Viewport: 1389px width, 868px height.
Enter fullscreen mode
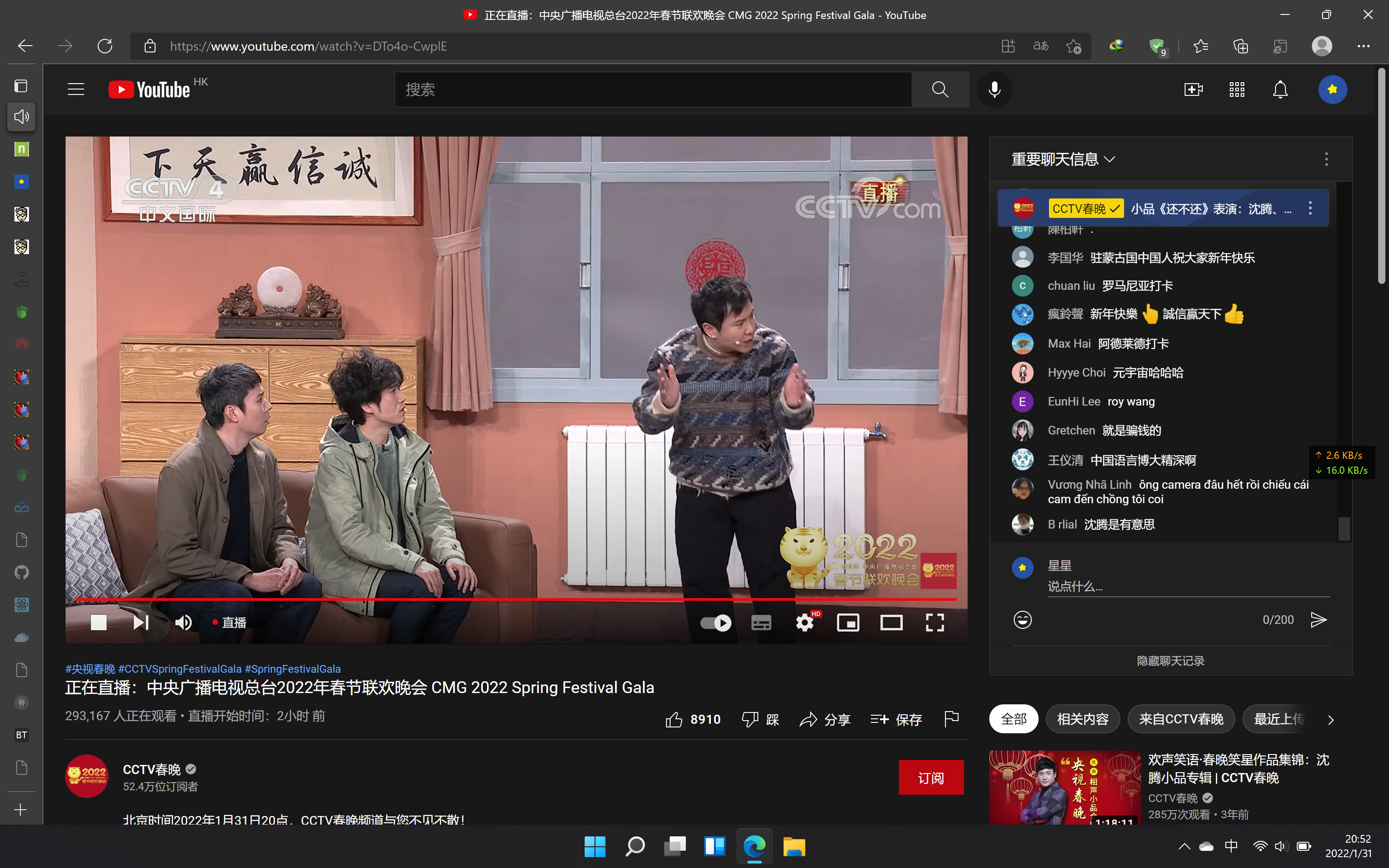click(935, 623)
